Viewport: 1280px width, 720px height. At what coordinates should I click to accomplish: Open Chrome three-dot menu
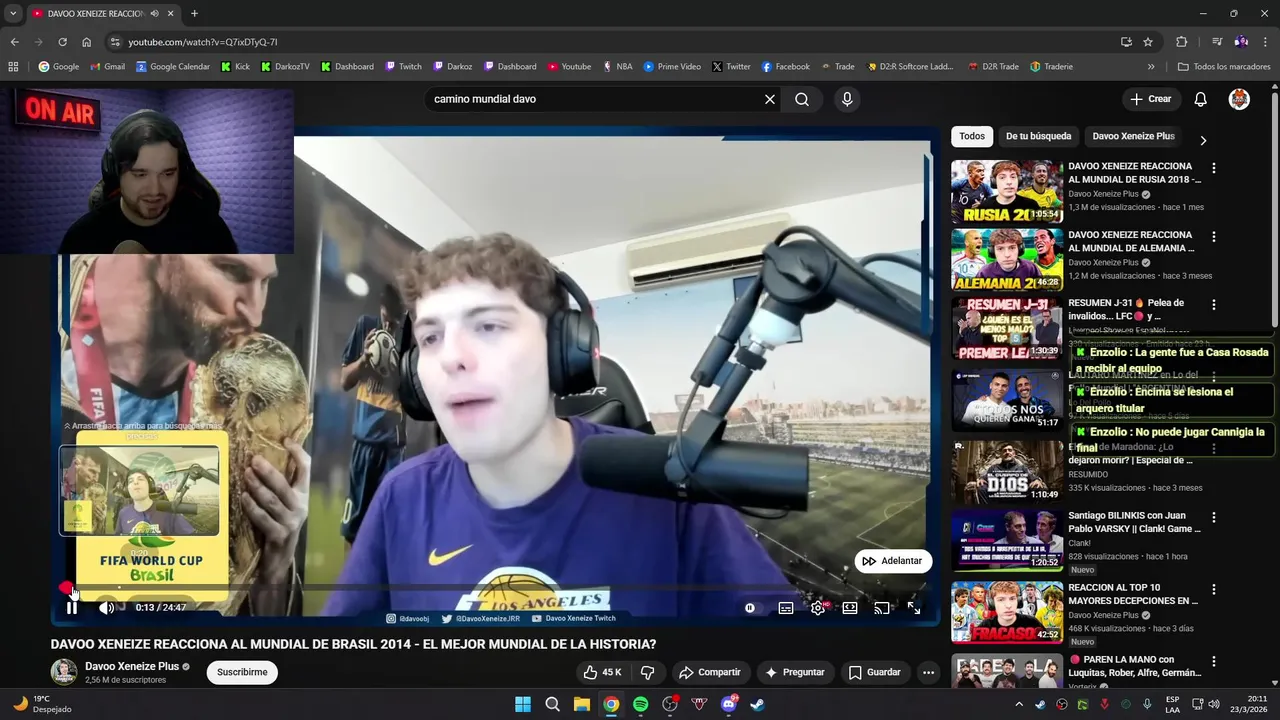pyautogui.click(x=1266, y=42)
